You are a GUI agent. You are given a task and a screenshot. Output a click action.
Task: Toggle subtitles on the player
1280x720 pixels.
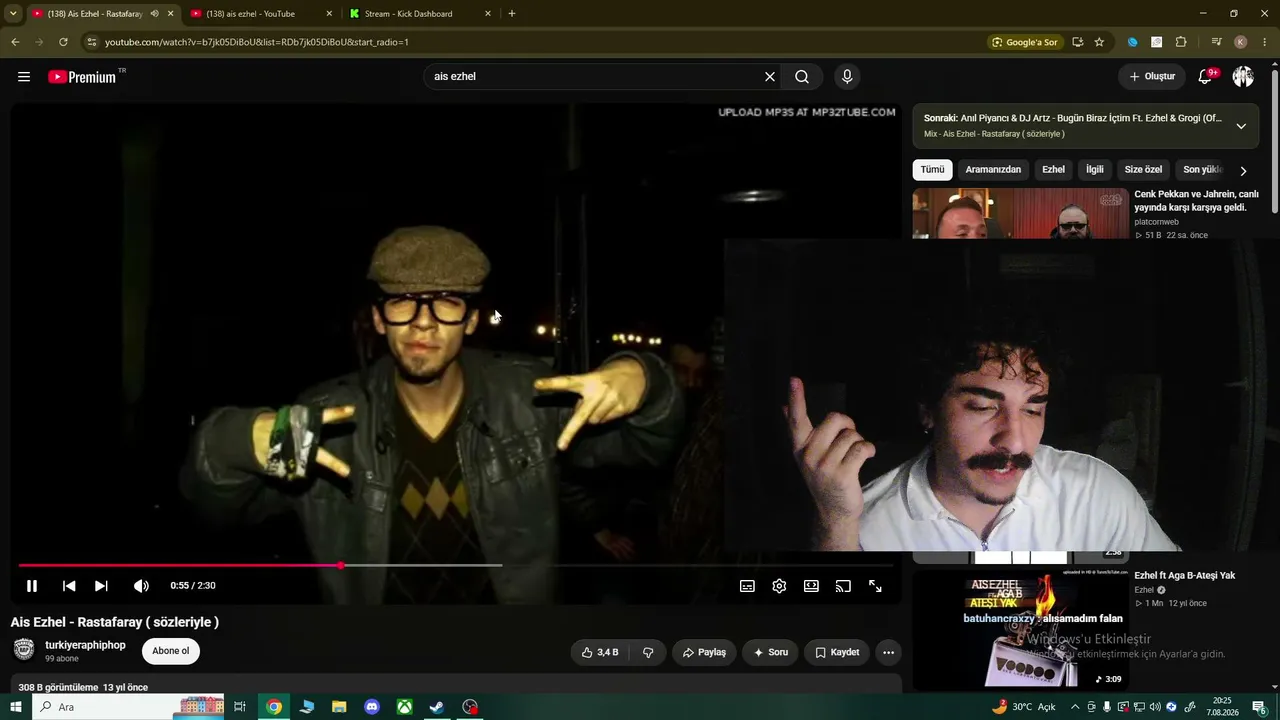point(747,586)
